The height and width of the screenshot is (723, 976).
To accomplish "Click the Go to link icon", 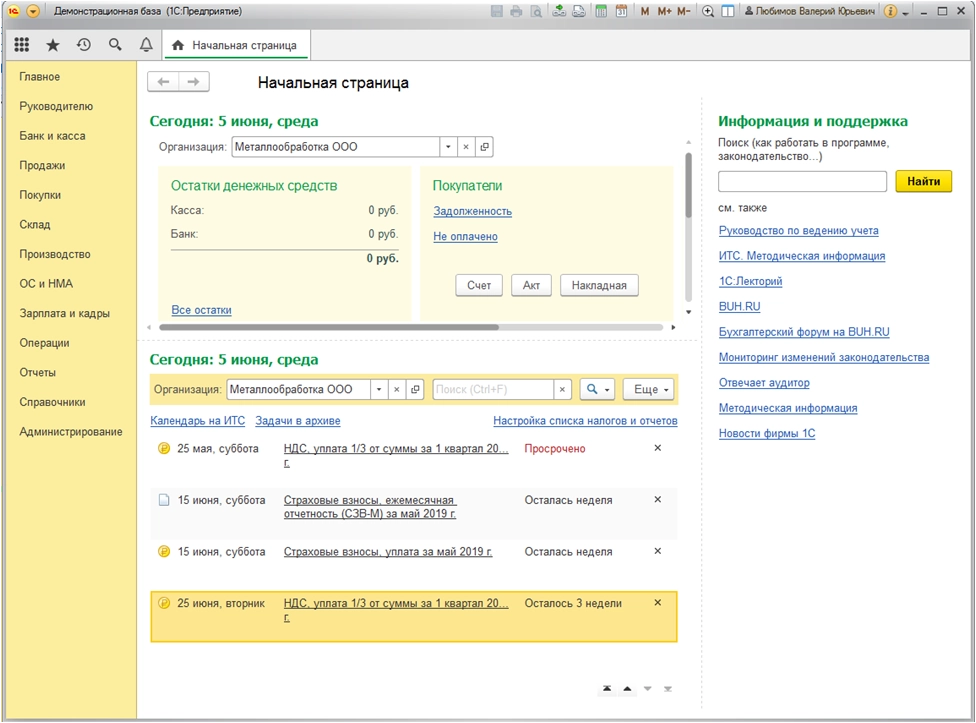I will click(x=579, y=11).
